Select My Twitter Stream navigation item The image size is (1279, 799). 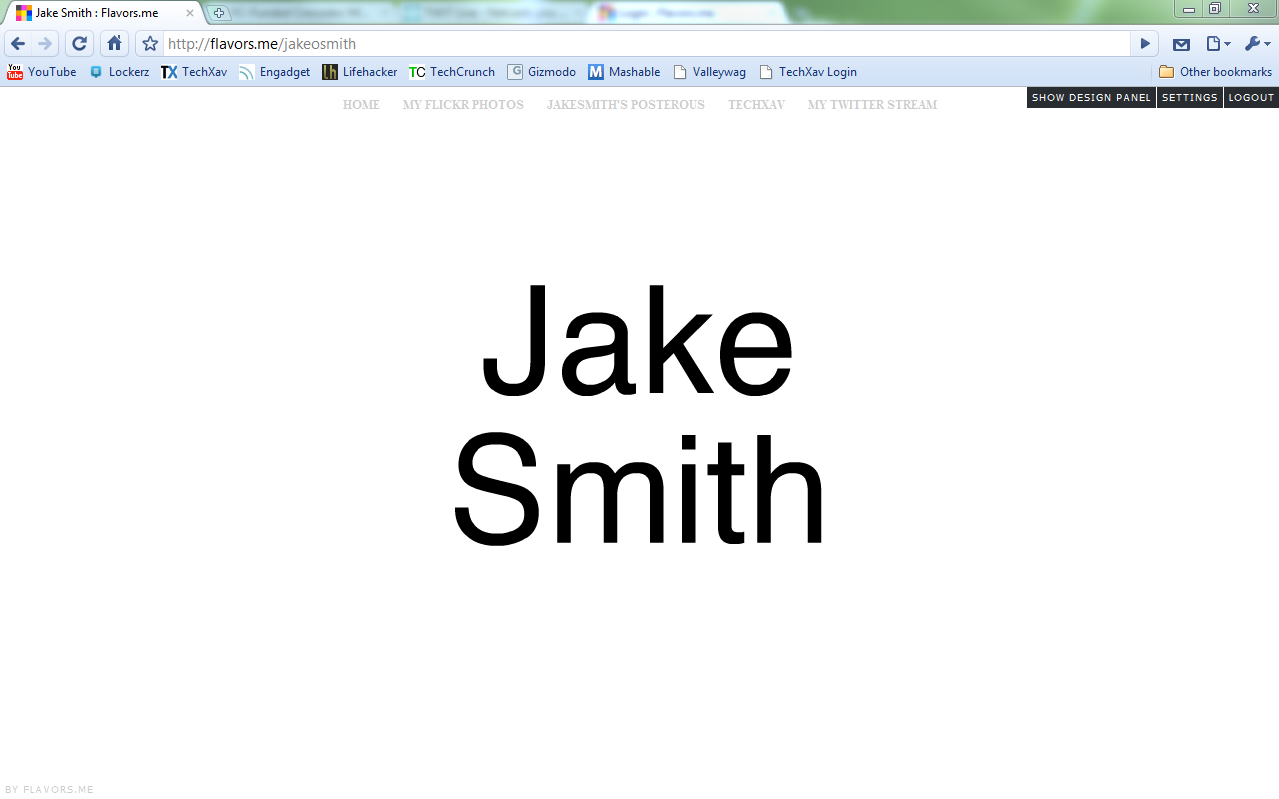(872, 105)
